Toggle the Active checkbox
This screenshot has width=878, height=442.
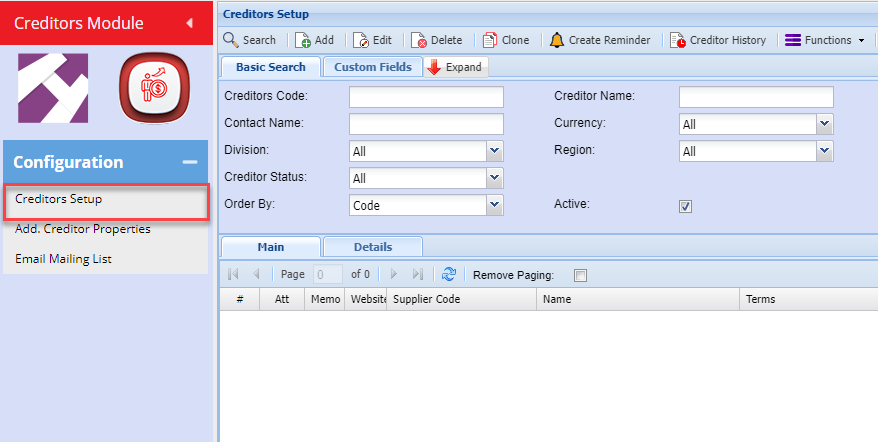[685, 206]
